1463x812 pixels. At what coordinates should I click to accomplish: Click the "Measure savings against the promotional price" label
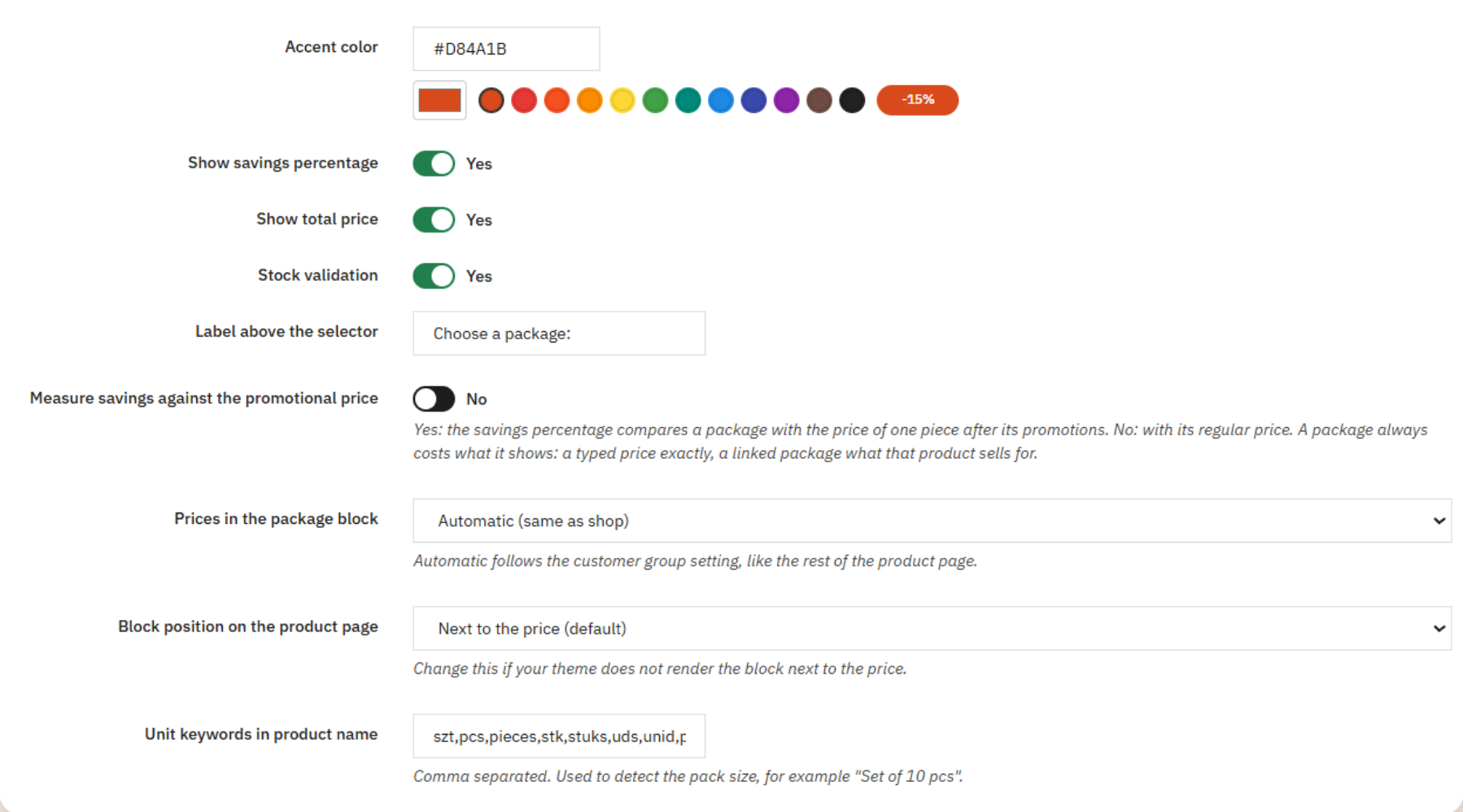pyautogui.click(x=204, y=398)
